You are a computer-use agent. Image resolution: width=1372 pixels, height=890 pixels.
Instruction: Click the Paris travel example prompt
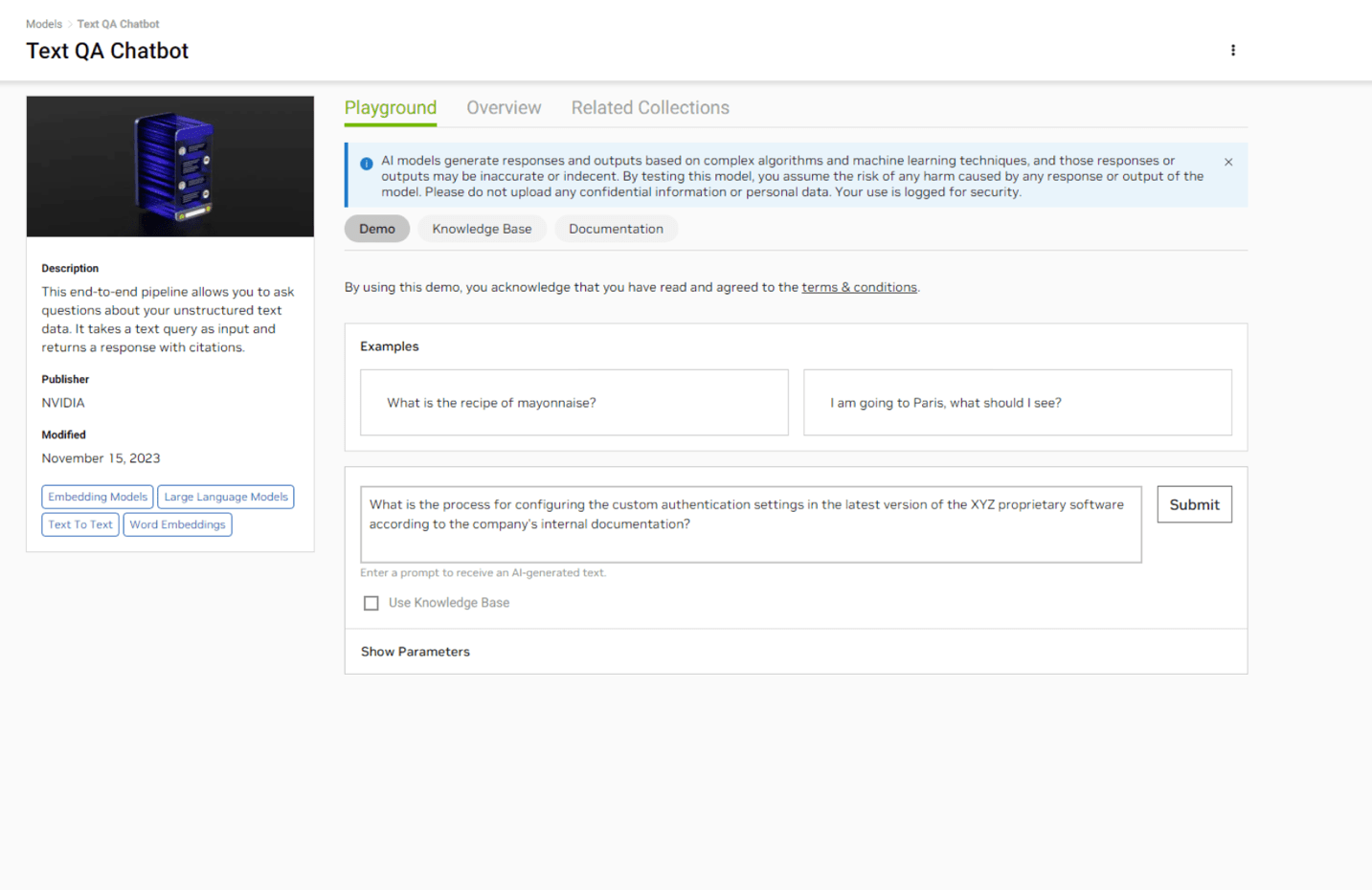(x=1017, y=402)
